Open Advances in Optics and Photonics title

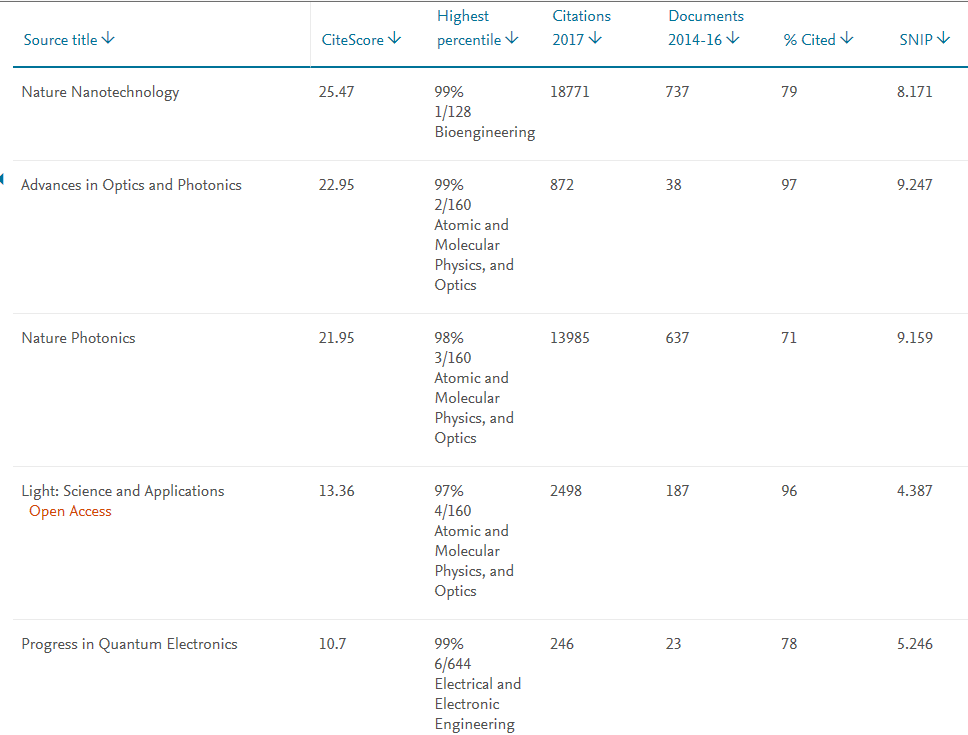point(131,185)
